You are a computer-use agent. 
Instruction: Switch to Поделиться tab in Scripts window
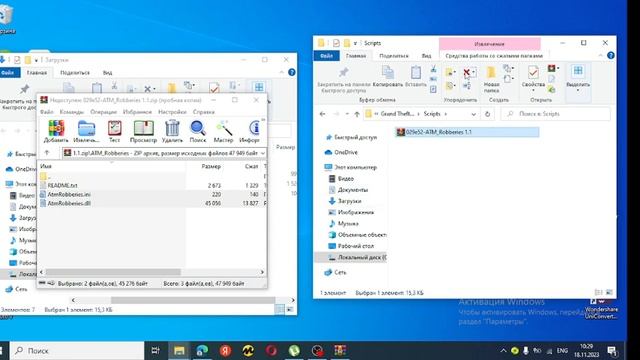(x=393, y=56)
